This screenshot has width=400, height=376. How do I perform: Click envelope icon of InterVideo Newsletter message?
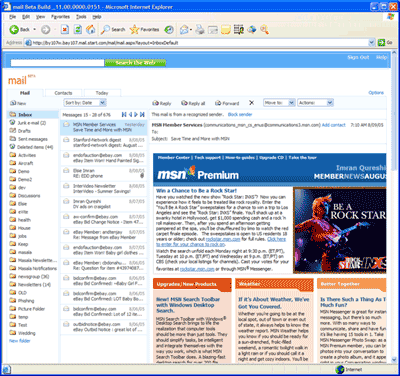[66, 186]
